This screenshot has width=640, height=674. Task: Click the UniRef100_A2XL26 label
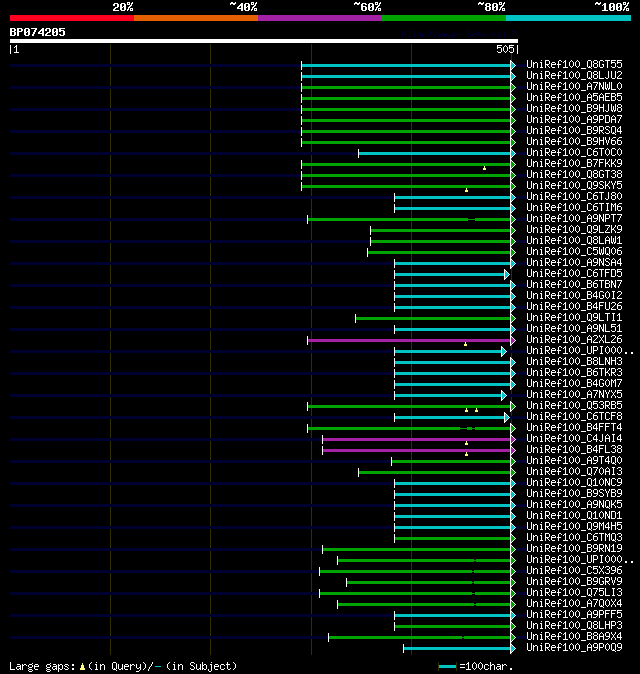574,340
